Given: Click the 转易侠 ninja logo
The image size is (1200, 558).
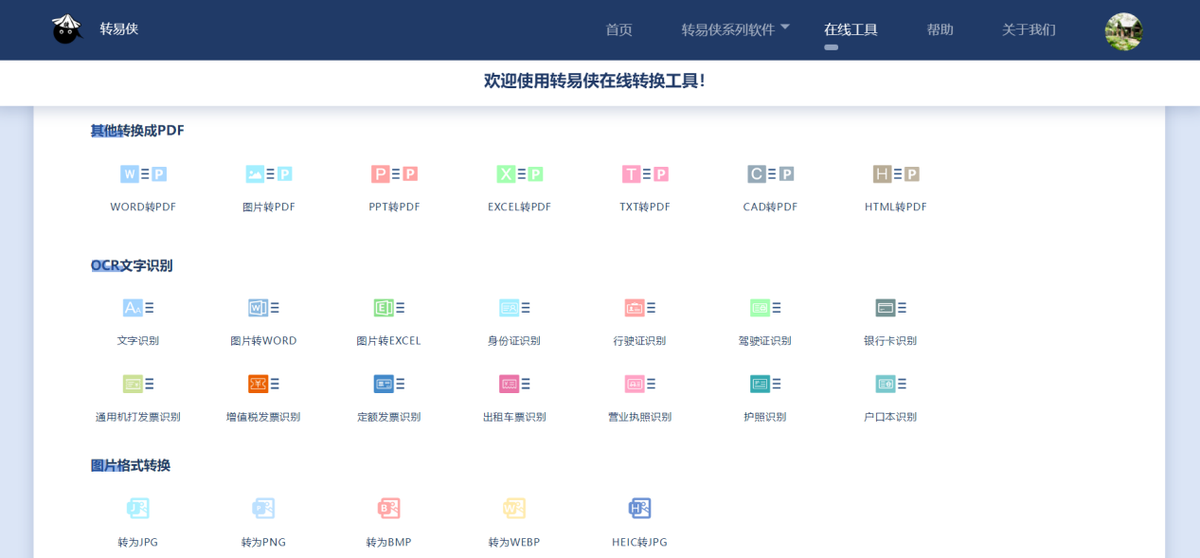Looking at the screenshot, I should point(67,29).
